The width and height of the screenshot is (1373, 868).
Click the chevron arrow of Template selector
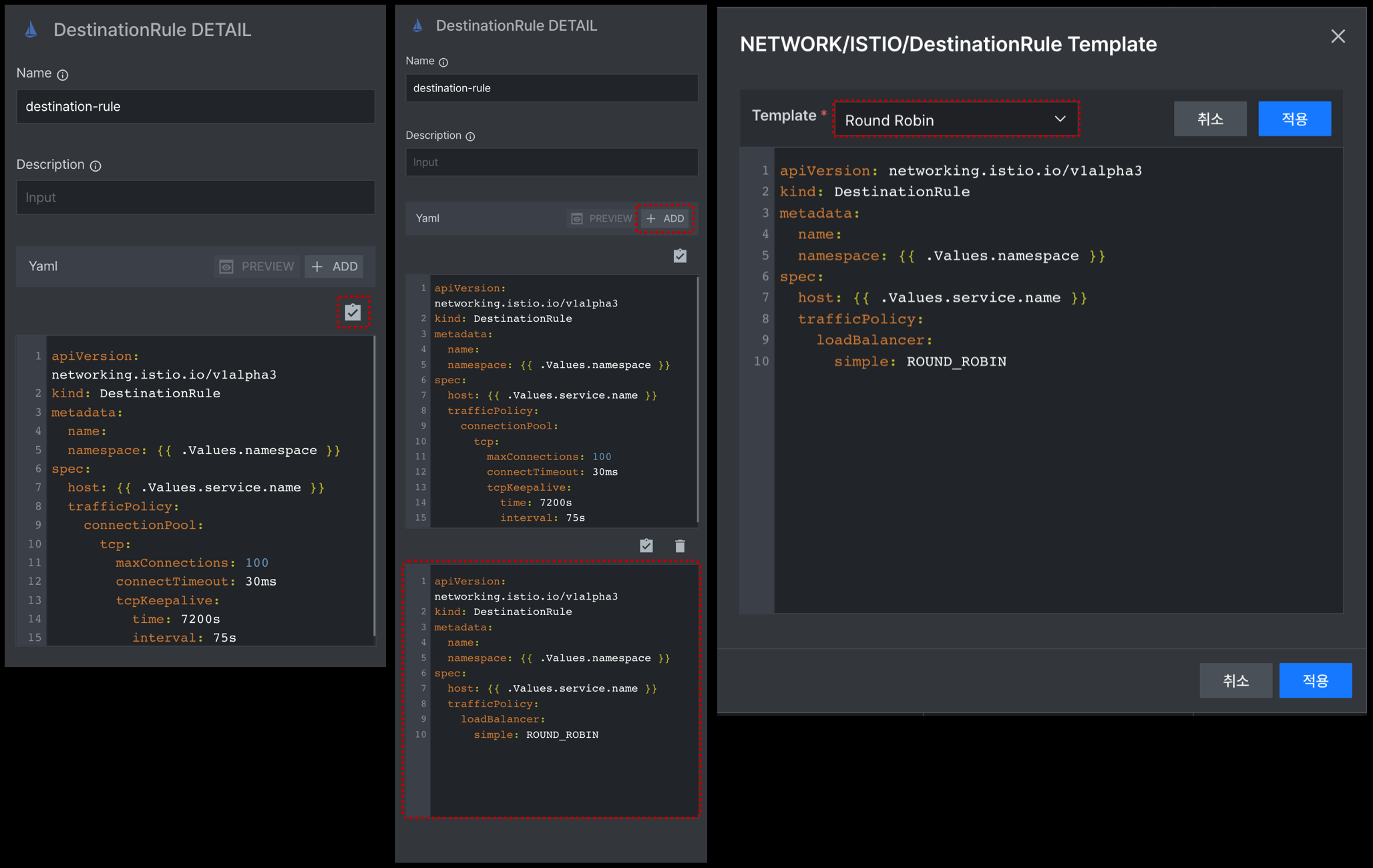[x=1060, y=119]
